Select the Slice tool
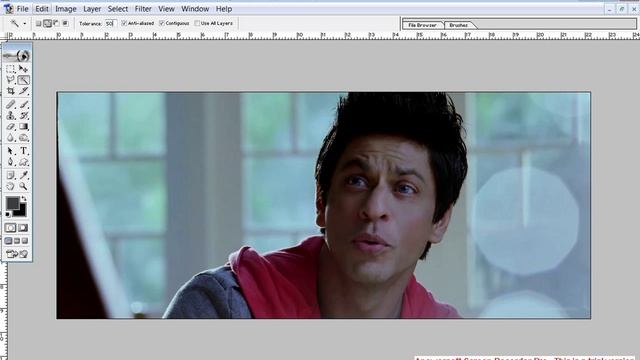The image size is (640, 360). (x=23, y=91)
